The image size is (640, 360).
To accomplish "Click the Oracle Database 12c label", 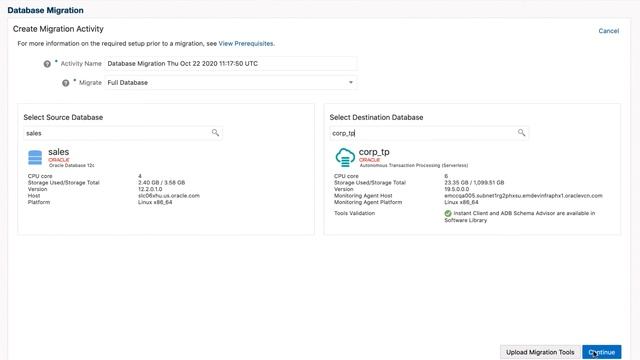I will pos(72,165).
